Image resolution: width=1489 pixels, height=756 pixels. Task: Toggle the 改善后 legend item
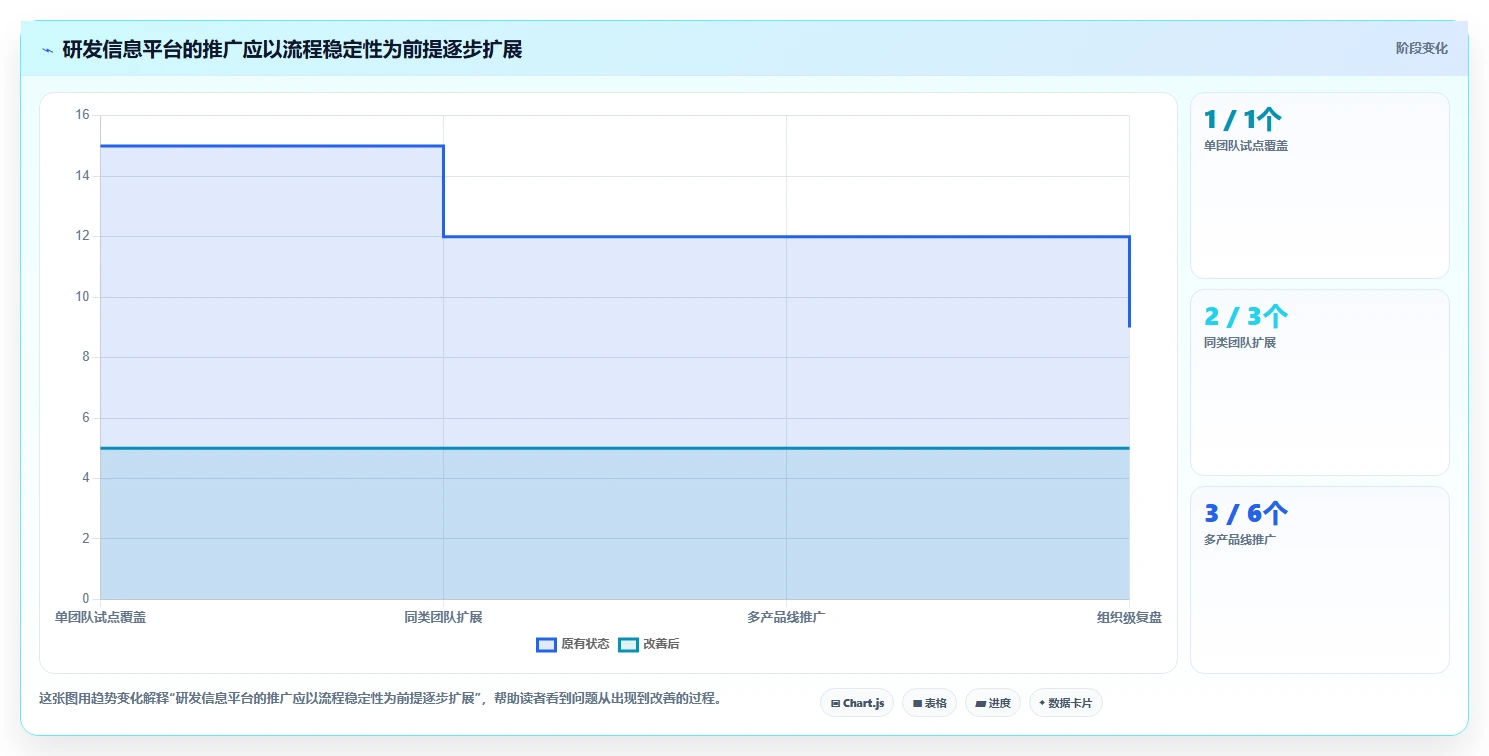pos(649,644)
